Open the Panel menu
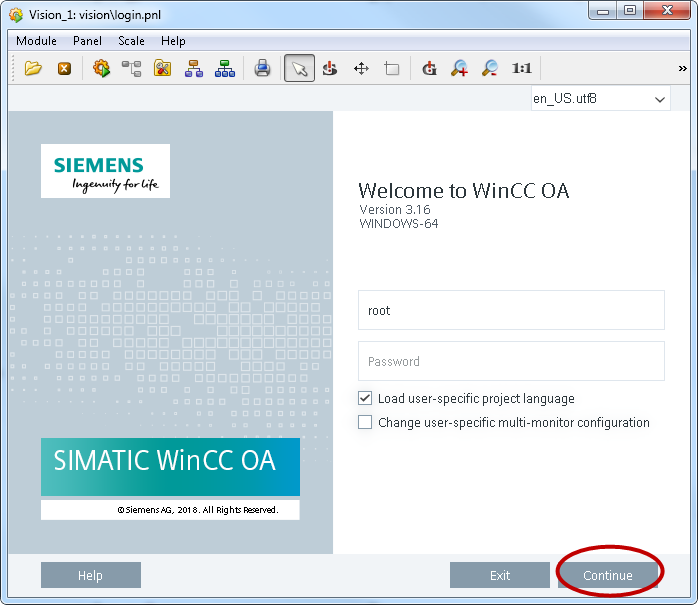 point(87,41)
